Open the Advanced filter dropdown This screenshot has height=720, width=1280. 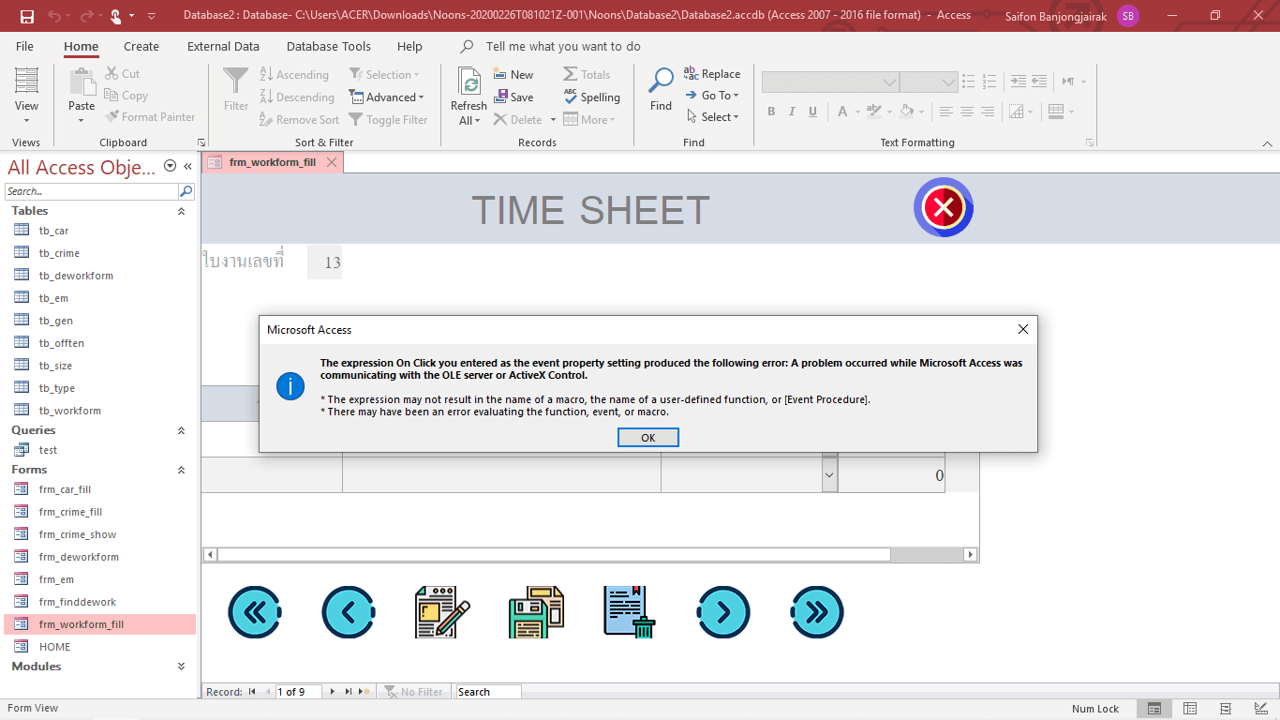pyautogui.click(x=387, y=97)
